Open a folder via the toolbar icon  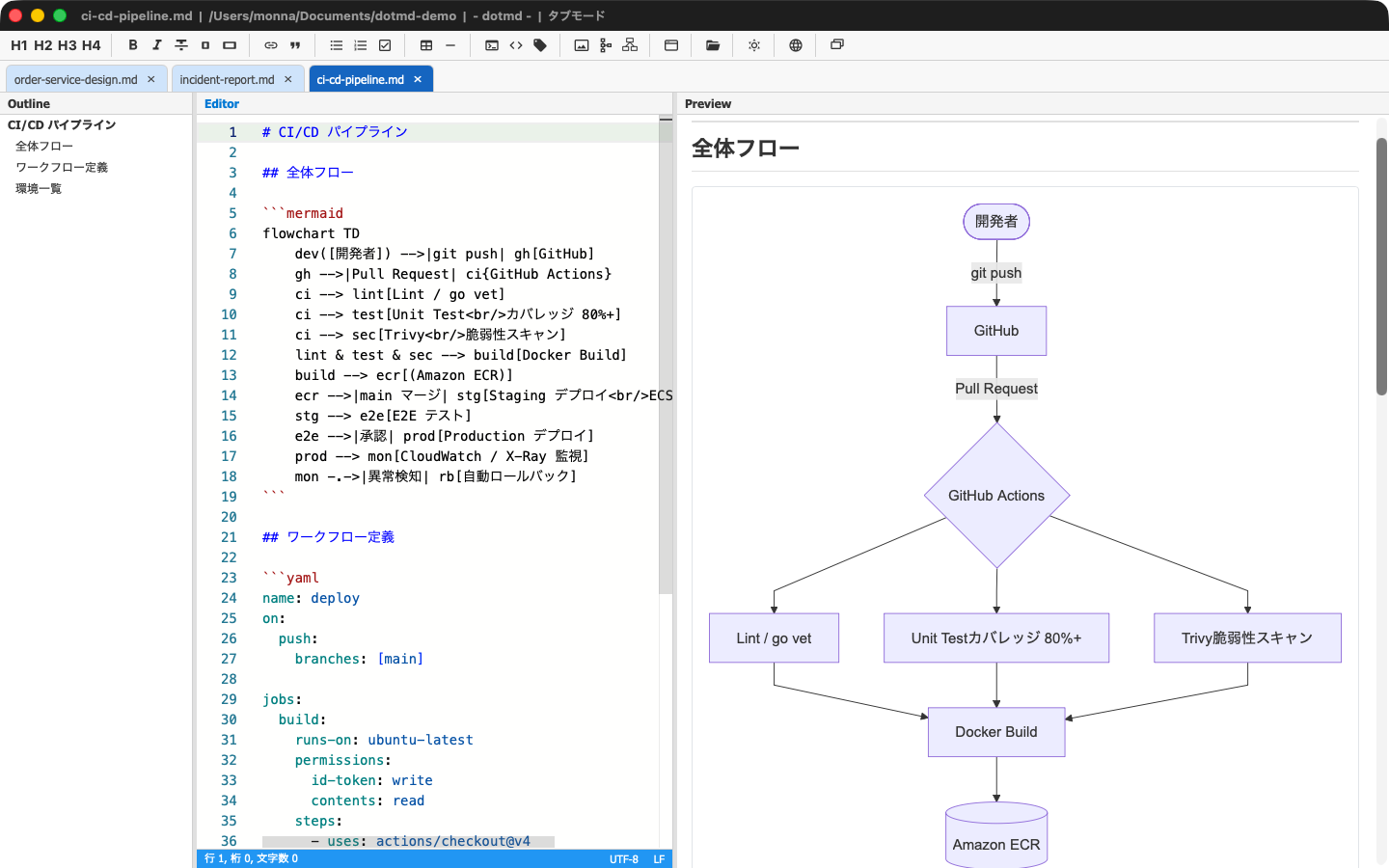click(x=713, y=45)
